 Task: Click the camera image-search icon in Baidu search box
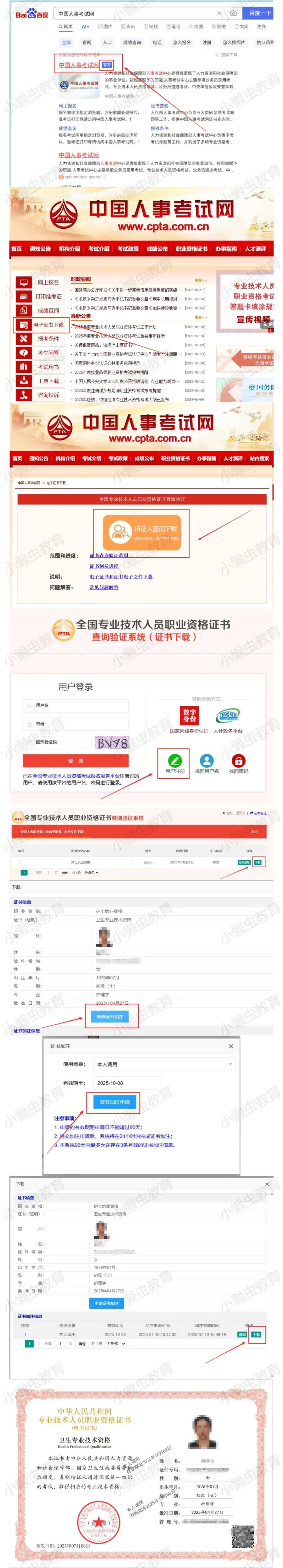pos(233,13)
